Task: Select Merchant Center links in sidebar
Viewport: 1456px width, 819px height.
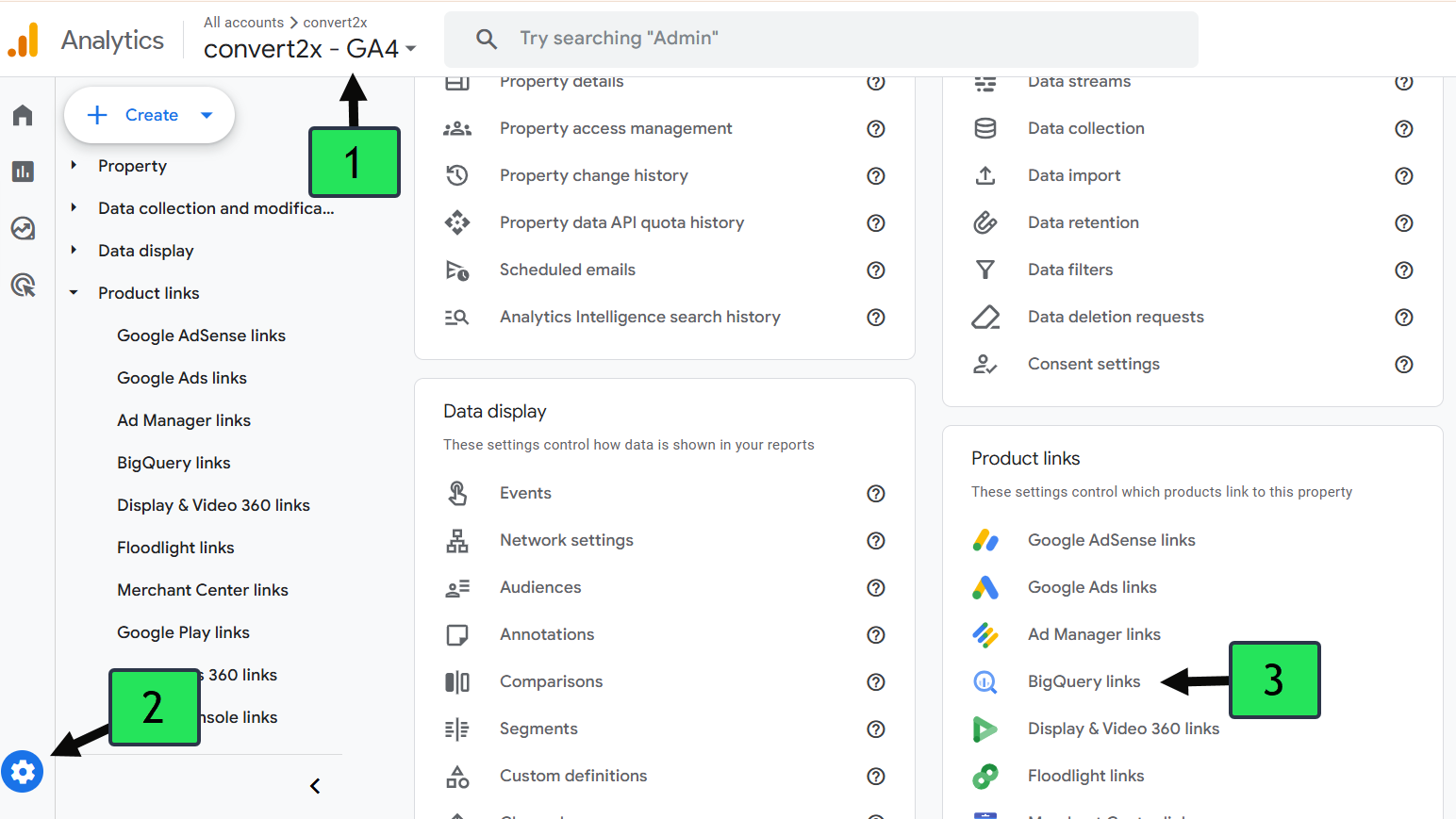Action: coord(203,590)
